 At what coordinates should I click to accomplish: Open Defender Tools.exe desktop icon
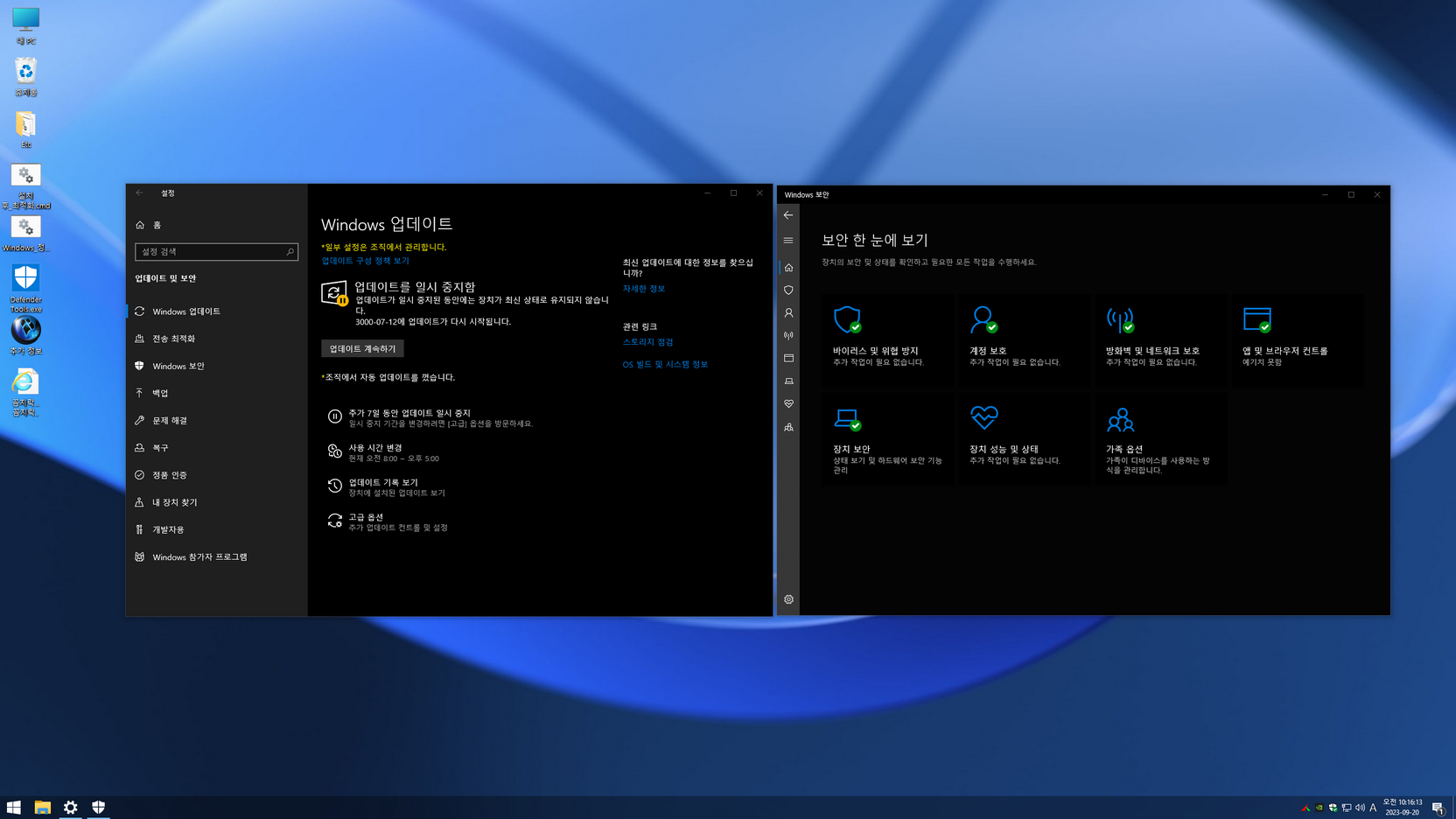click(25, 288)
